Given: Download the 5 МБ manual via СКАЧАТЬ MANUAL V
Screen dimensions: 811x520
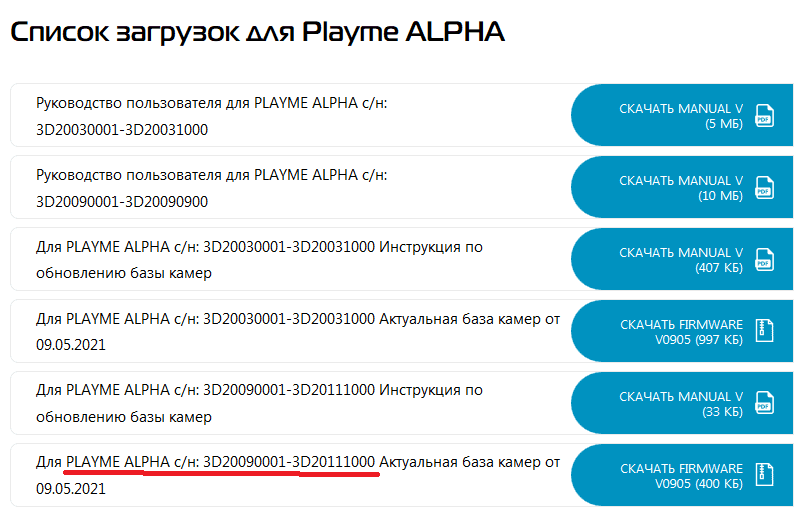Looking at the screenshot, I should (x=682, y=115).
